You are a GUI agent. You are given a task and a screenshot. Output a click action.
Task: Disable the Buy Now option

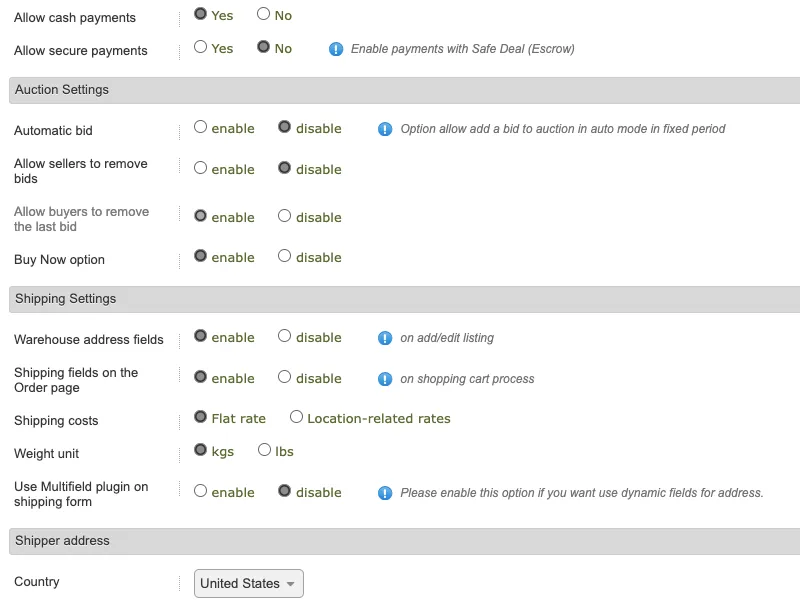tap(284, 255)
